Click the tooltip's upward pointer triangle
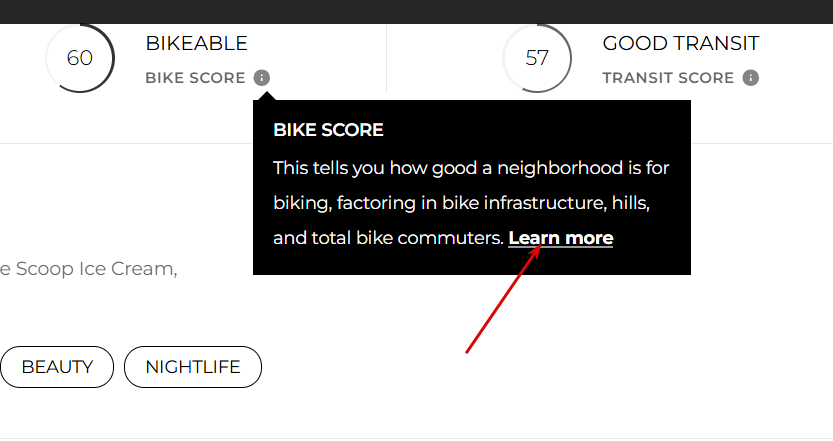 click(266, 96)
